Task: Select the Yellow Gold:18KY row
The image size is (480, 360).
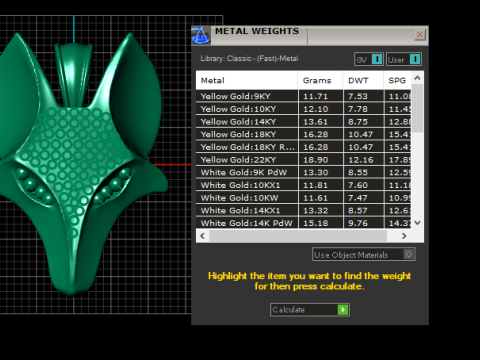Action: click(303, 134)
